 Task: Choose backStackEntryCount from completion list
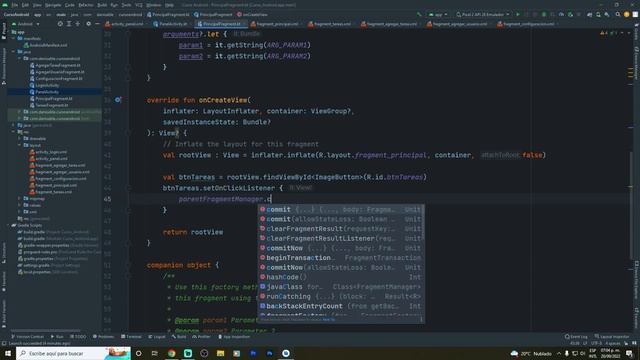click(x=341, y=306)
